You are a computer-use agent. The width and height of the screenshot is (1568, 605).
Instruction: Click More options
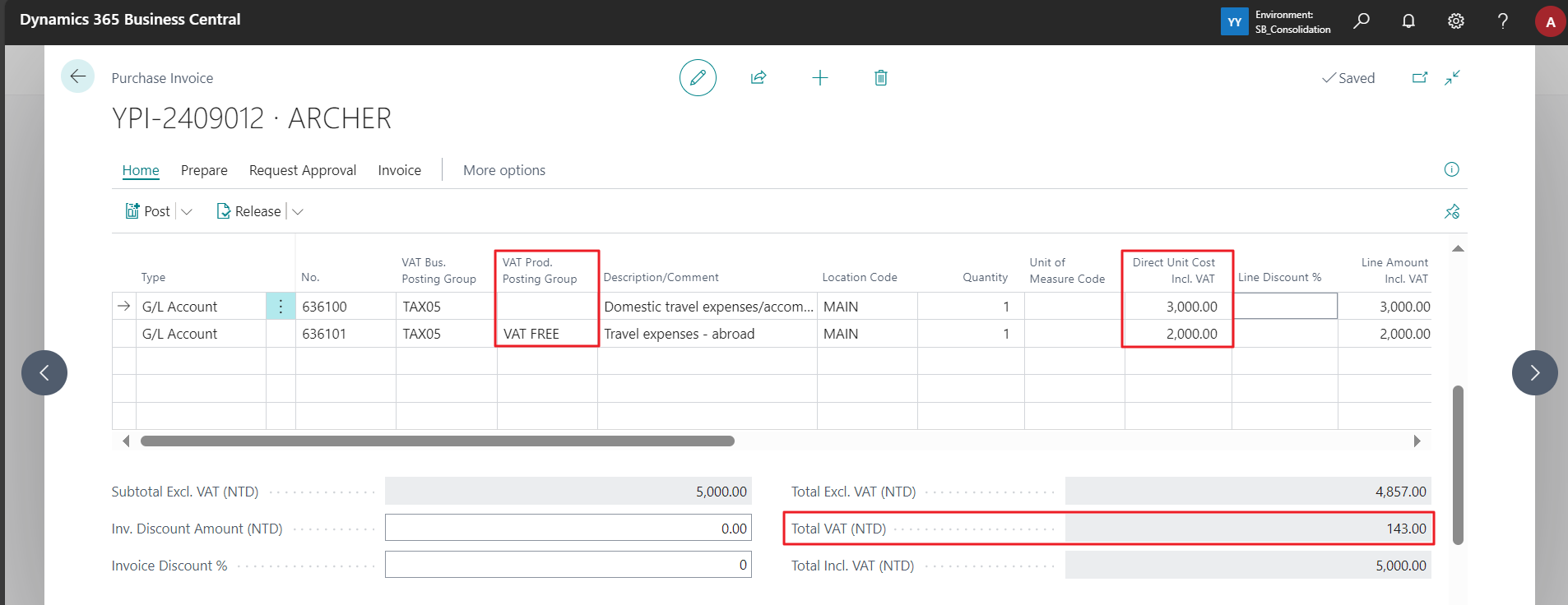[x=504, y=170]
